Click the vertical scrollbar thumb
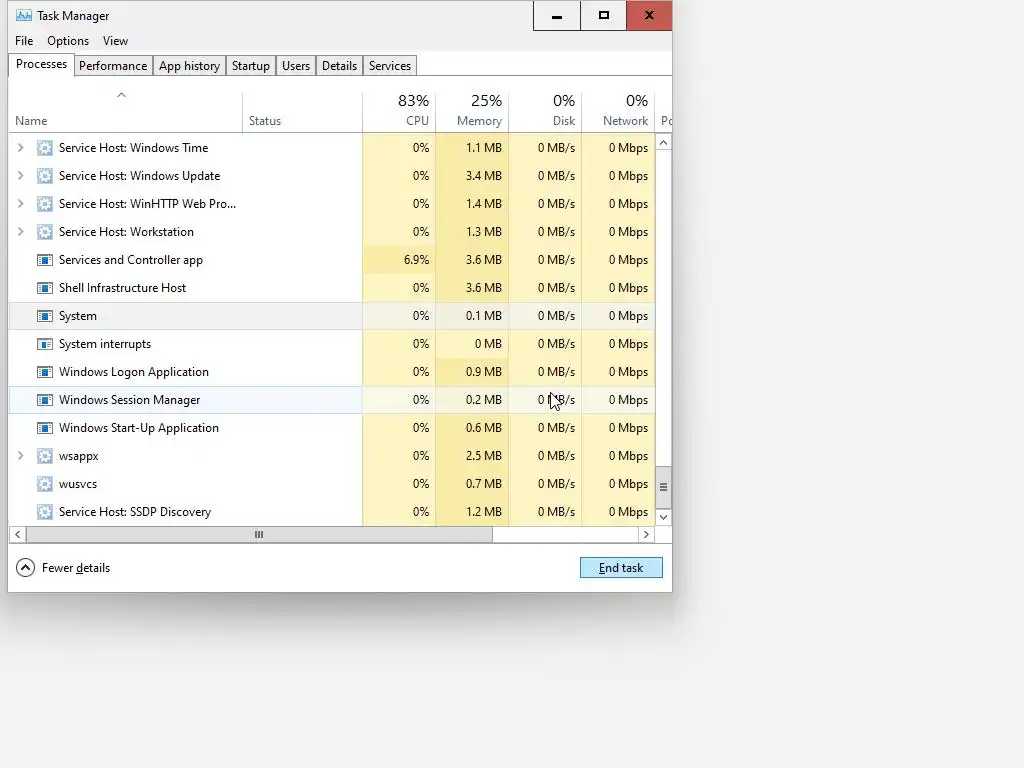1024x768 pixels. [664, 487]
